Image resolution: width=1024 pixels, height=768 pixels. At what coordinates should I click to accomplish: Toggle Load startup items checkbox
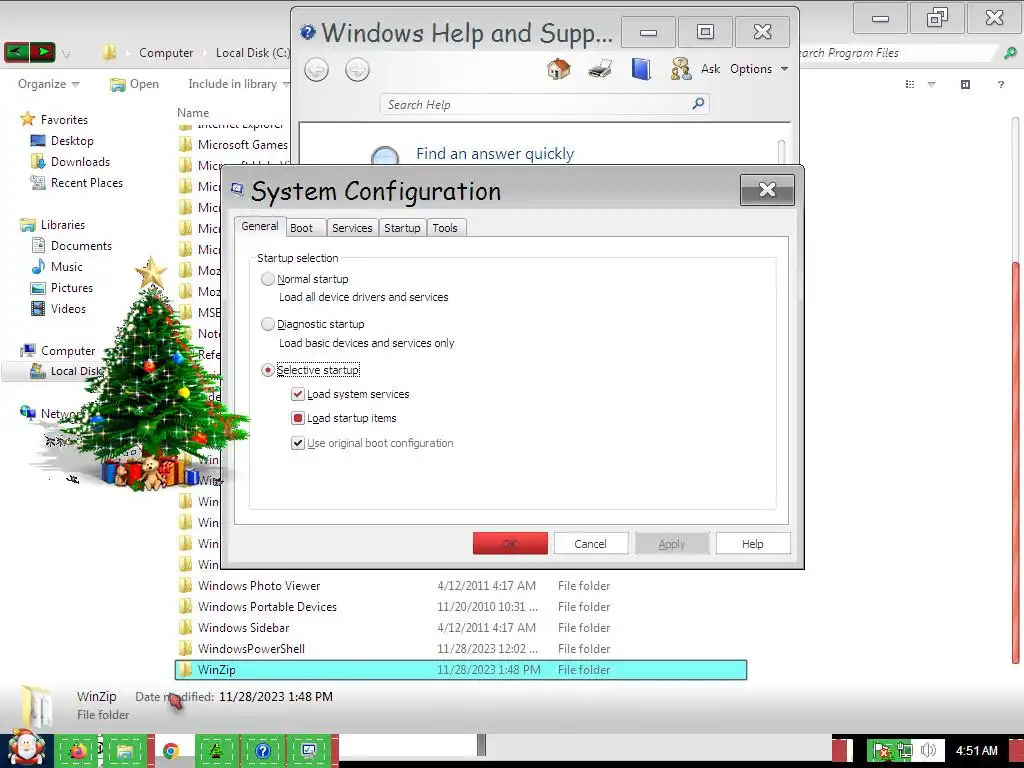point(298,418)
